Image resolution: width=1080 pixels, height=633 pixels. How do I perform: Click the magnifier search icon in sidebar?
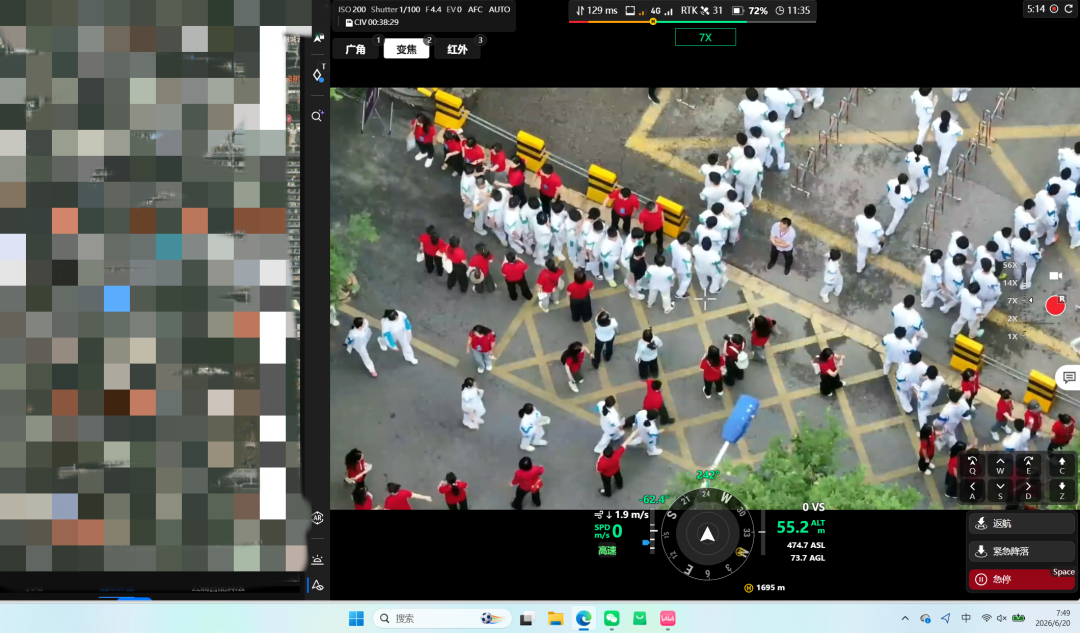[317, 116]
